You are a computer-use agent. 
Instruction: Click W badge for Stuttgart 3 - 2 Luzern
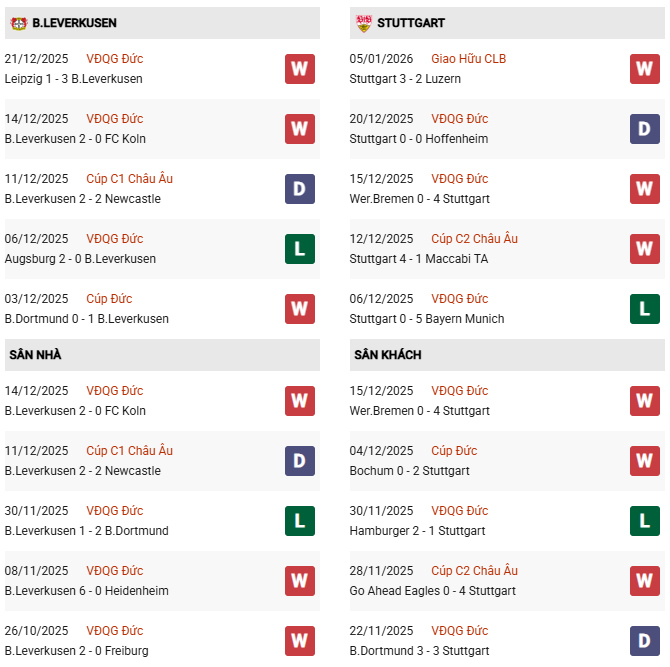(645, 69)
